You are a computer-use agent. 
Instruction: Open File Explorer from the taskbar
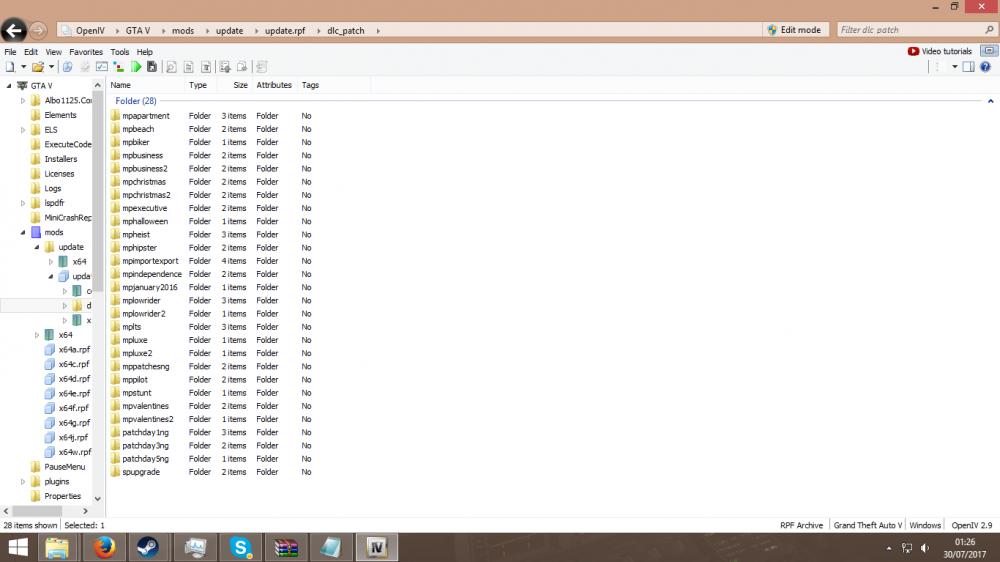click(57, 547)
